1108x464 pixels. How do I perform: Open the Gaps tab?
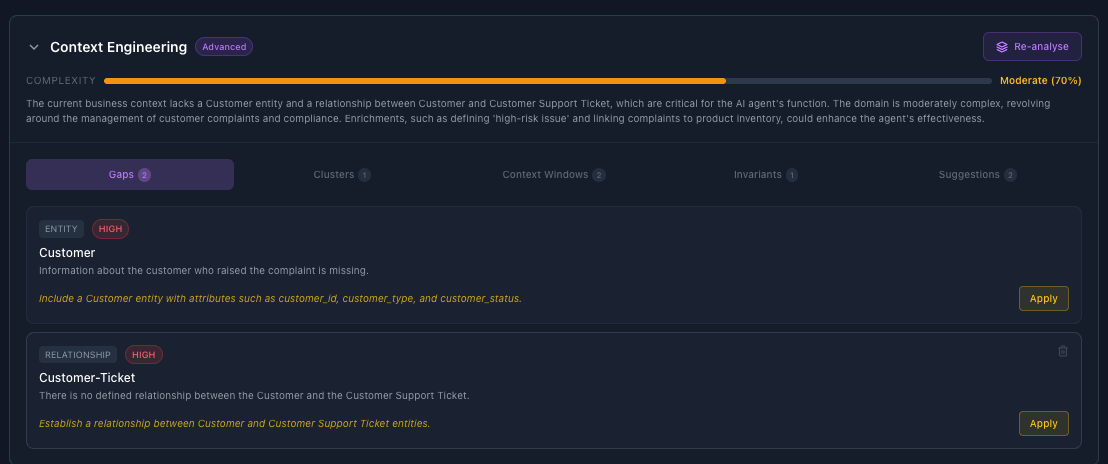(x=130, y=174)
